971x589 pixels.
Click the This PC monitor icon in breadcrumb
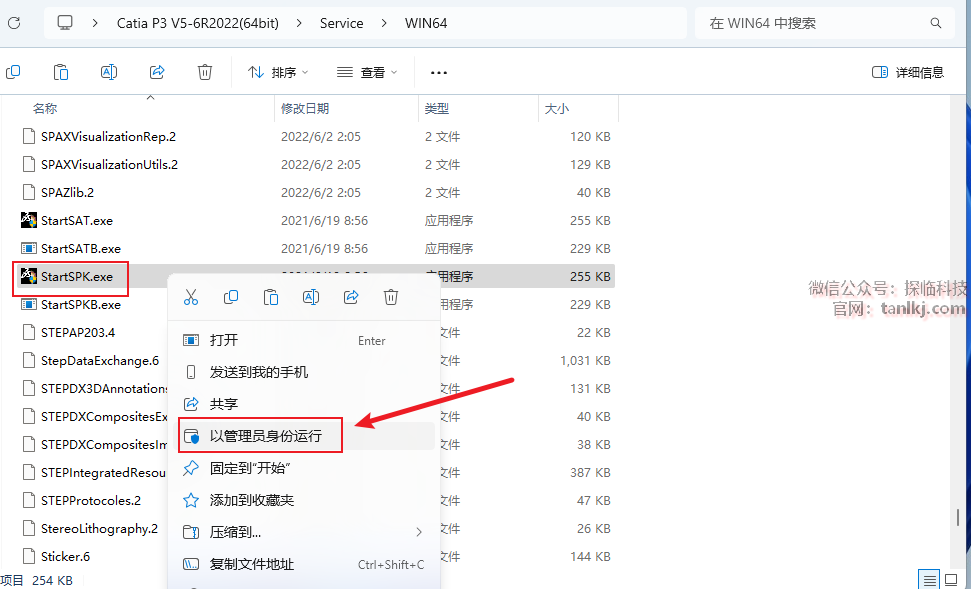pyautogui.click(x=65, y=23)
